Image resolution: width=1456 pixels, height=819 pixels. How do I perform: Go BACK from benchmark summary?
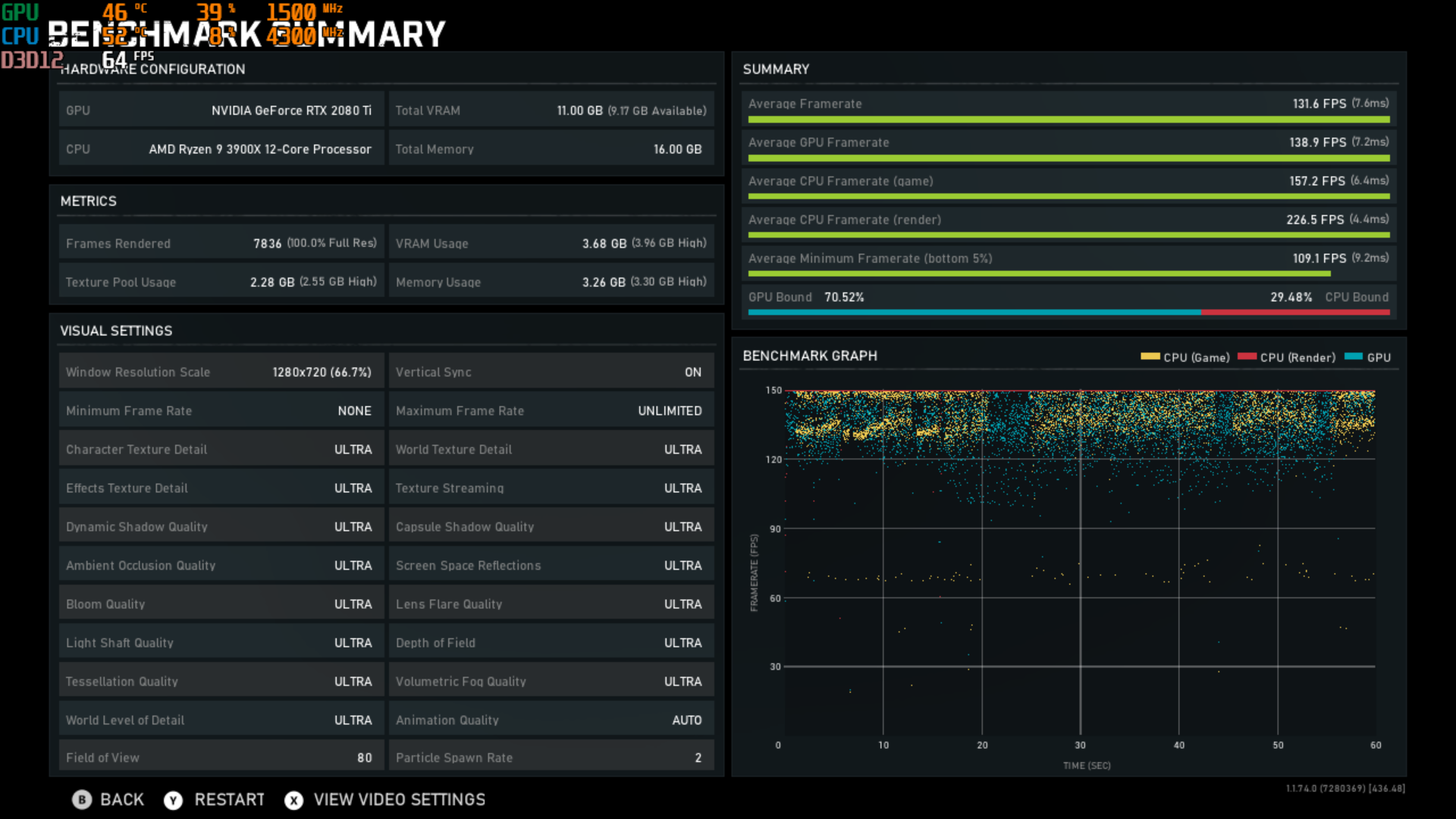point(122,799)
